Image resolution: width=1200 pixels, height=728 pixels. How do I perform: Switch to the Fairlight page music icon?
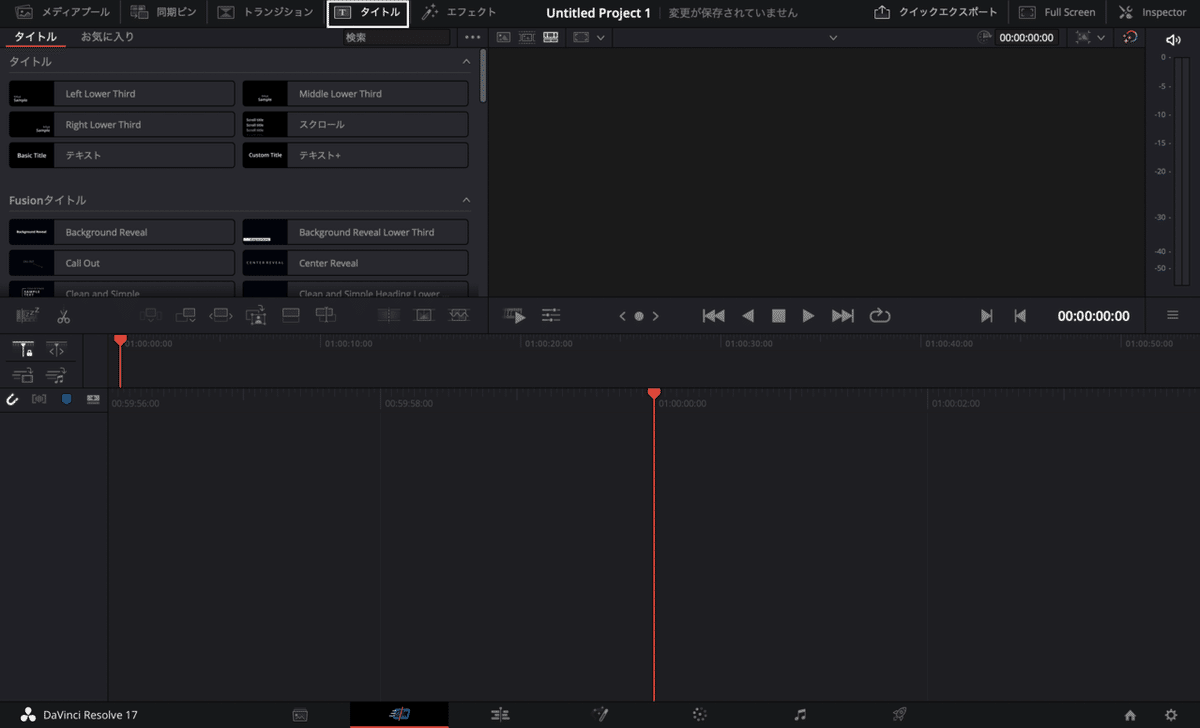tap(800, 715)
